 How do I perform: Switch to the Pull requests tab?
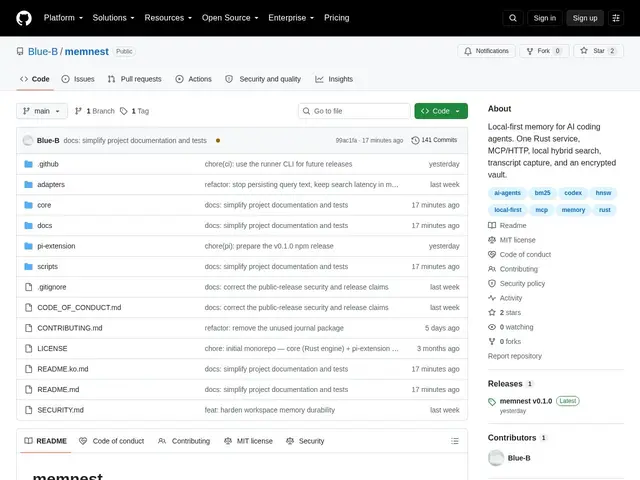pyautogui.click(x=134, y=79)
